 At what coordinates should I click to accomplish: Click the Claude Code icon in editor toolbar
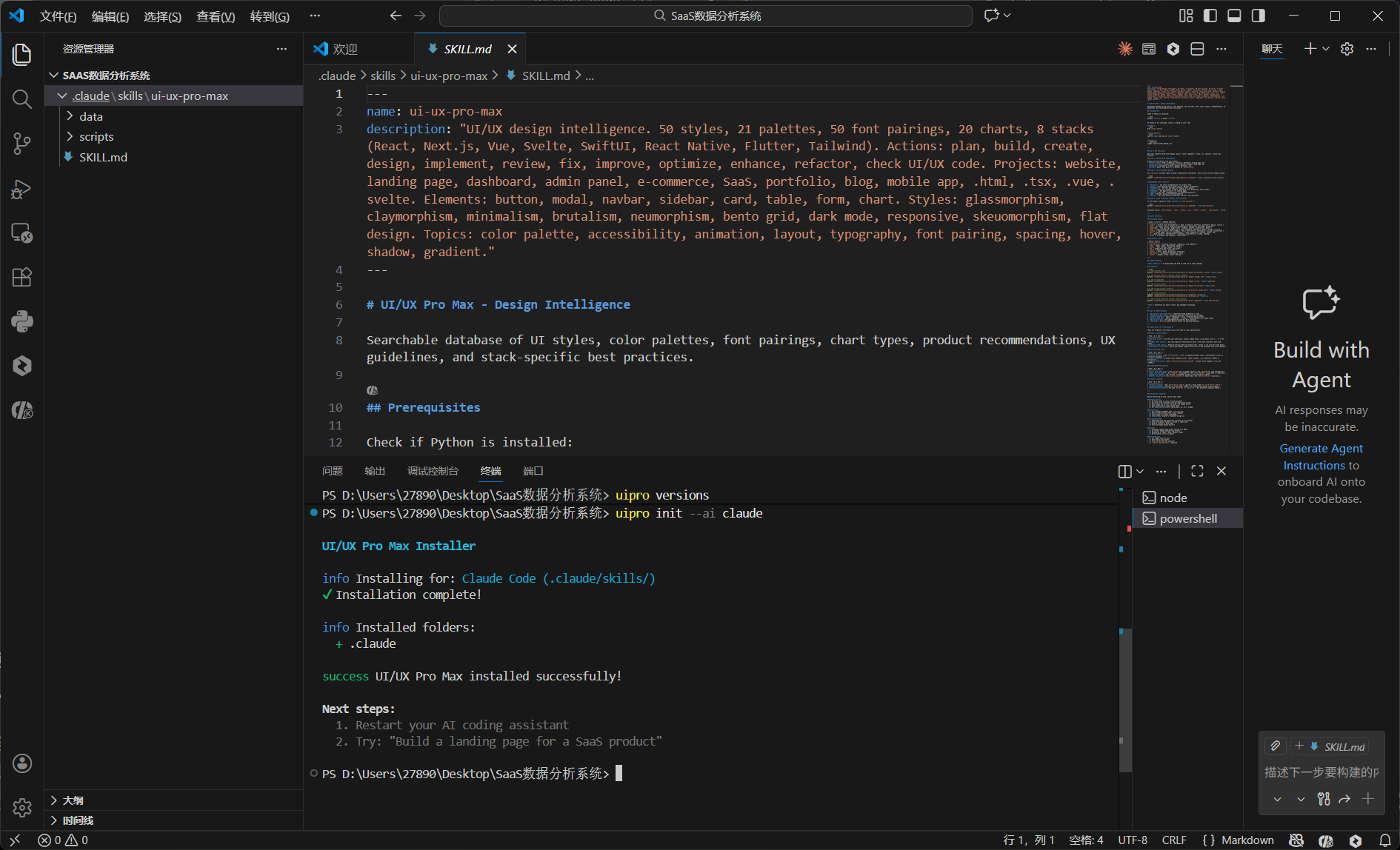pyautogui.click(x=1125, y=49)
